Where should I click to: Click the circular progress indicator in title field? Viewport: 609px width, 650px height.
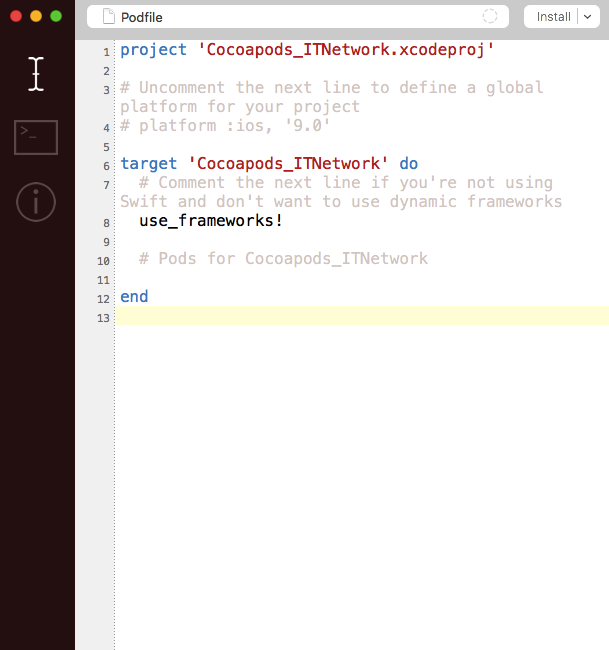(490, 17)
